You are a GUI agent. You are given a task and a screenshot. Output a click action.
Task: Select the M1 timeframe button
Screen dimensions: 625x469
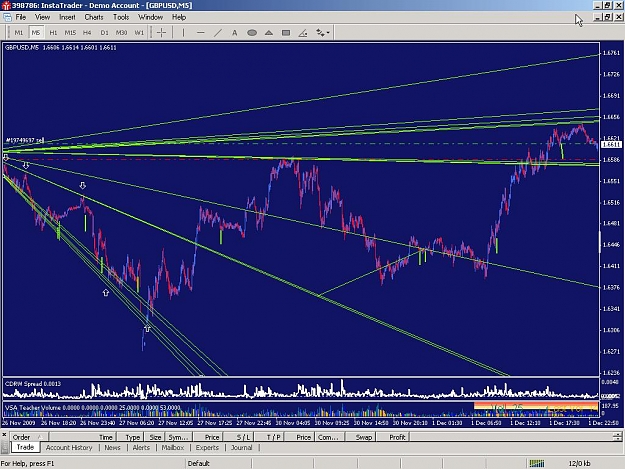click(x=19, y=33)
